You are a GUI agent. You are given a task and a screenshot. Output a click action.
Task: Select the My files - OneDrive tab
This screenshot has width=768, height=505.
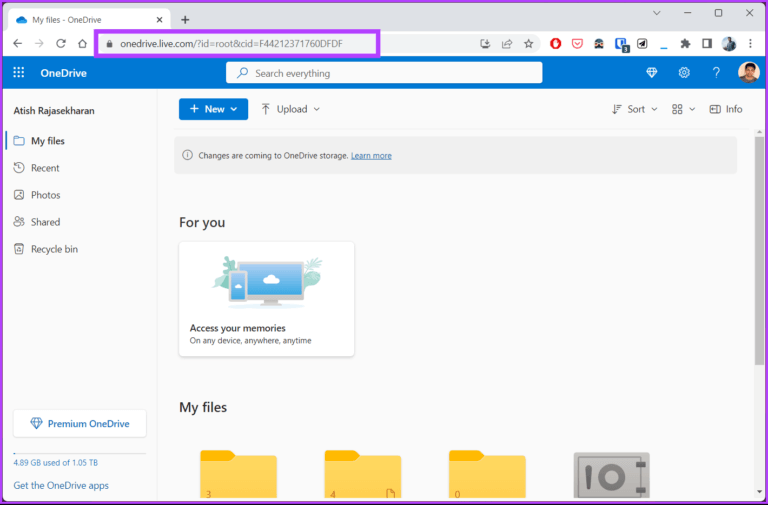pos(89,20)
